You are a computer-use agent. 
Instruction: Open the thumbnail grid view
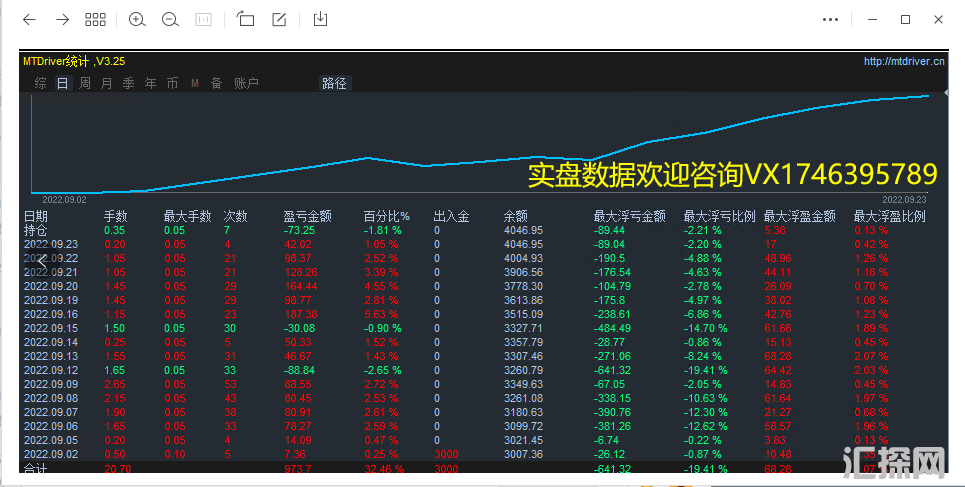95,19
